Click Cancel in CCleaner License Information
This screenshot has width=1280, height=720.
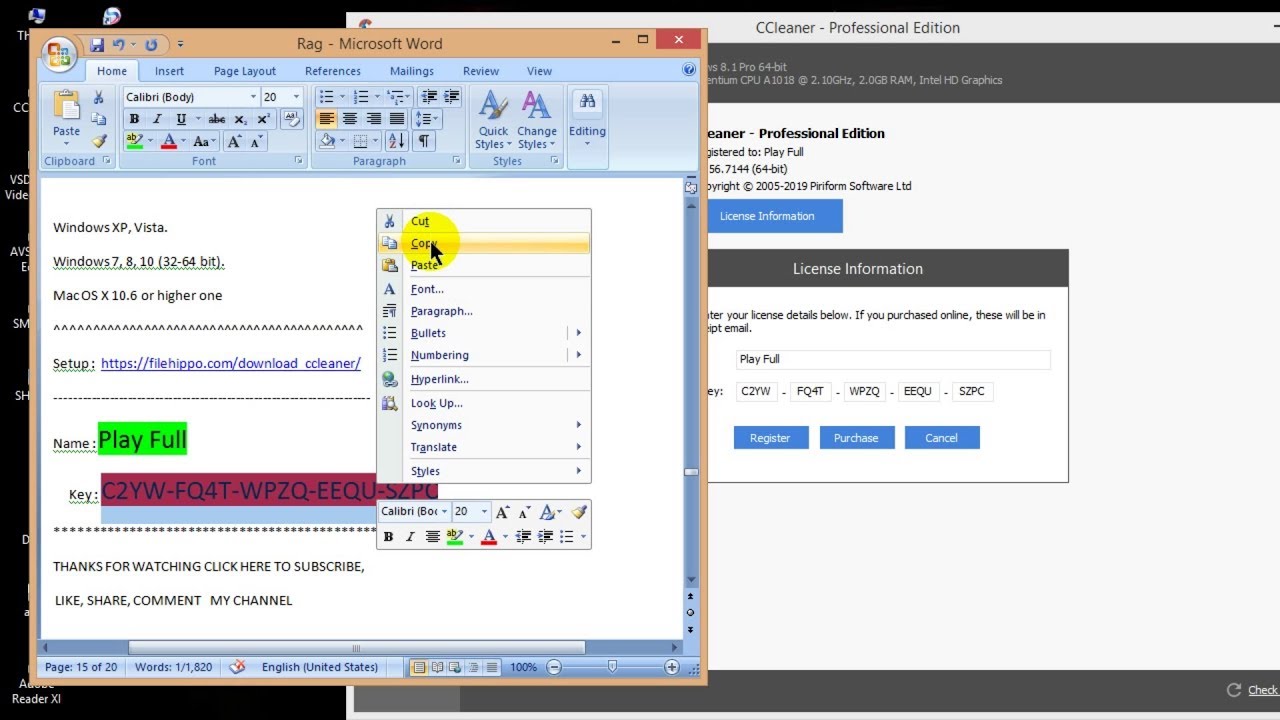click(x=942, y=438)
